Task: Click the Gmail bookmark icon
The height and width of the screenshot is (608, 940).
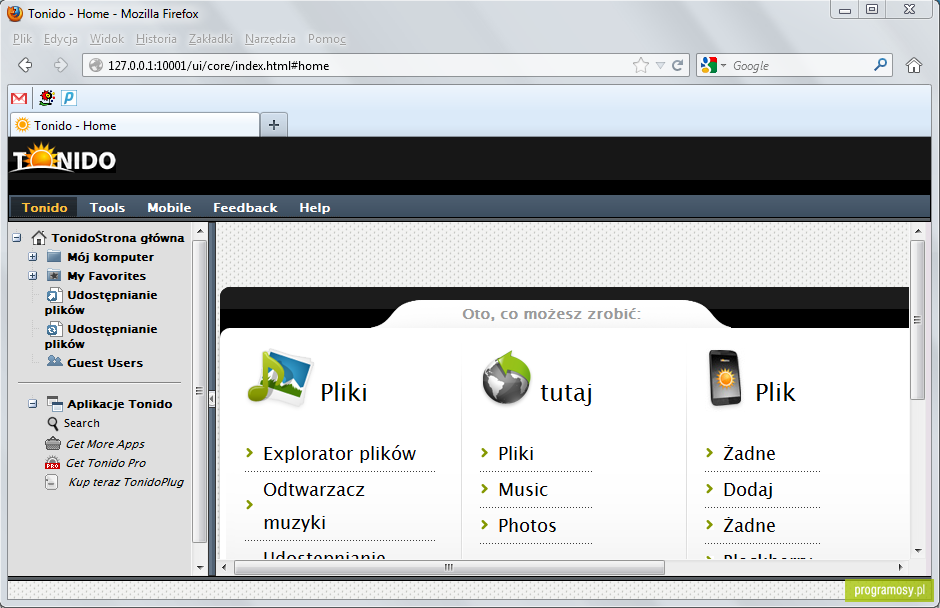Action: (19, 98)
